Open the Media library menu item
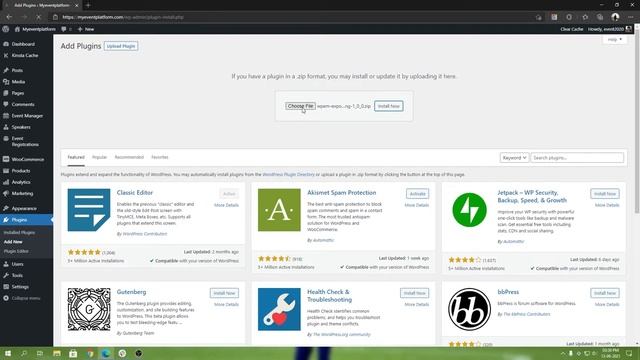 [x=18, y=82]
